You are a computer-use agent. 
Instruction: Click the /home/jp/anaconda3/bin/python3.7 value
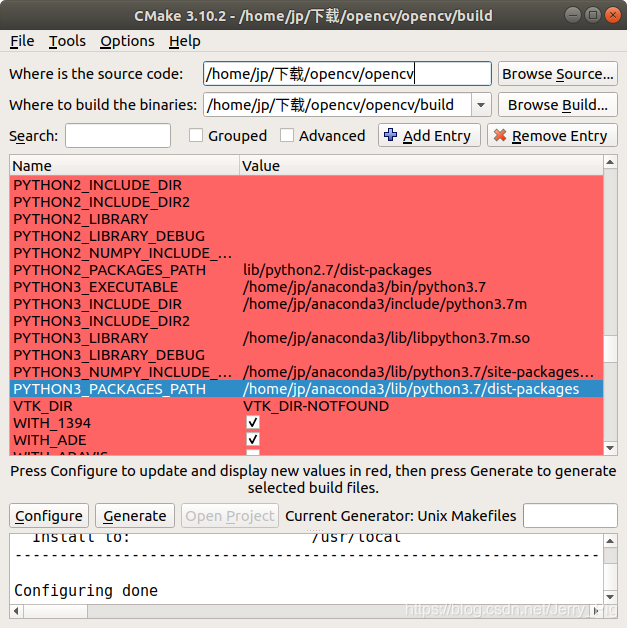pyautogui.click(x=364, y=287)
